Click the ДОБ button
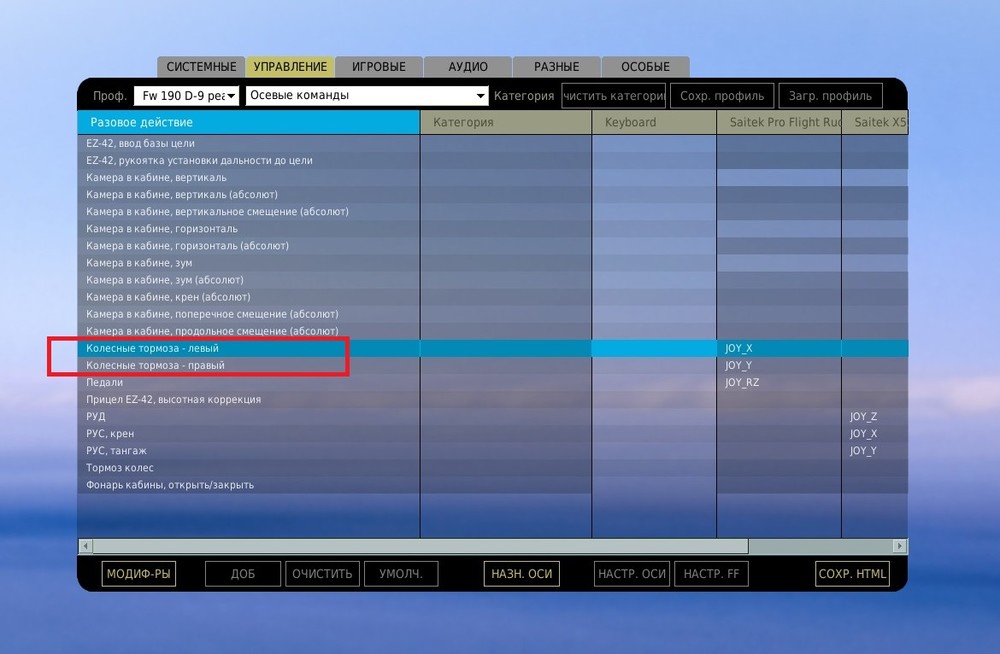This screenshot has height=654, width=1000. [x=243, y=574]
